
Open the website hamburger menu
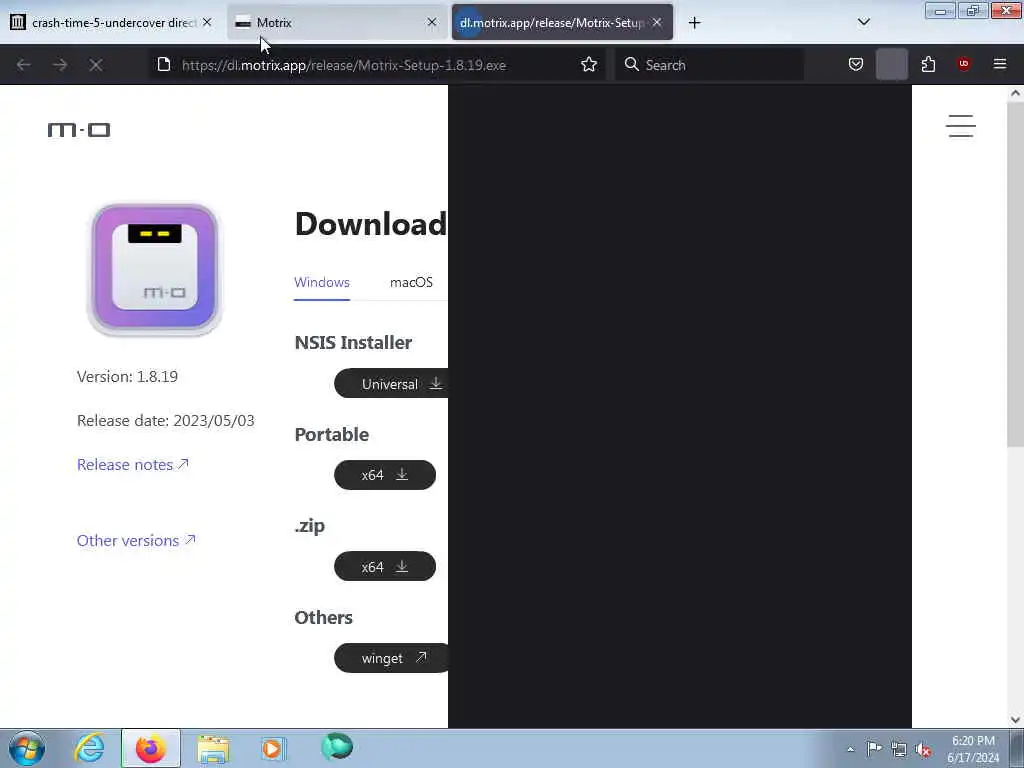tap(961, 126)
